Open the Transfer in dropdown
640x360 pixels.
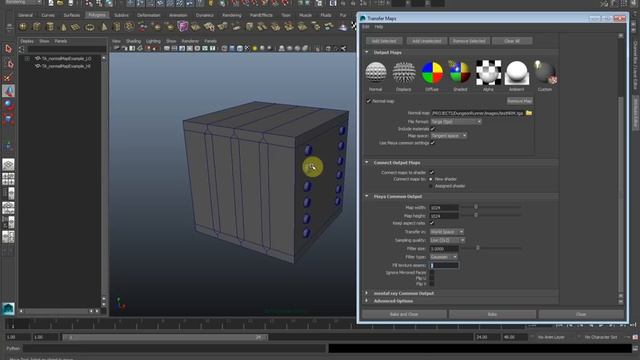[x=447, y=232]
